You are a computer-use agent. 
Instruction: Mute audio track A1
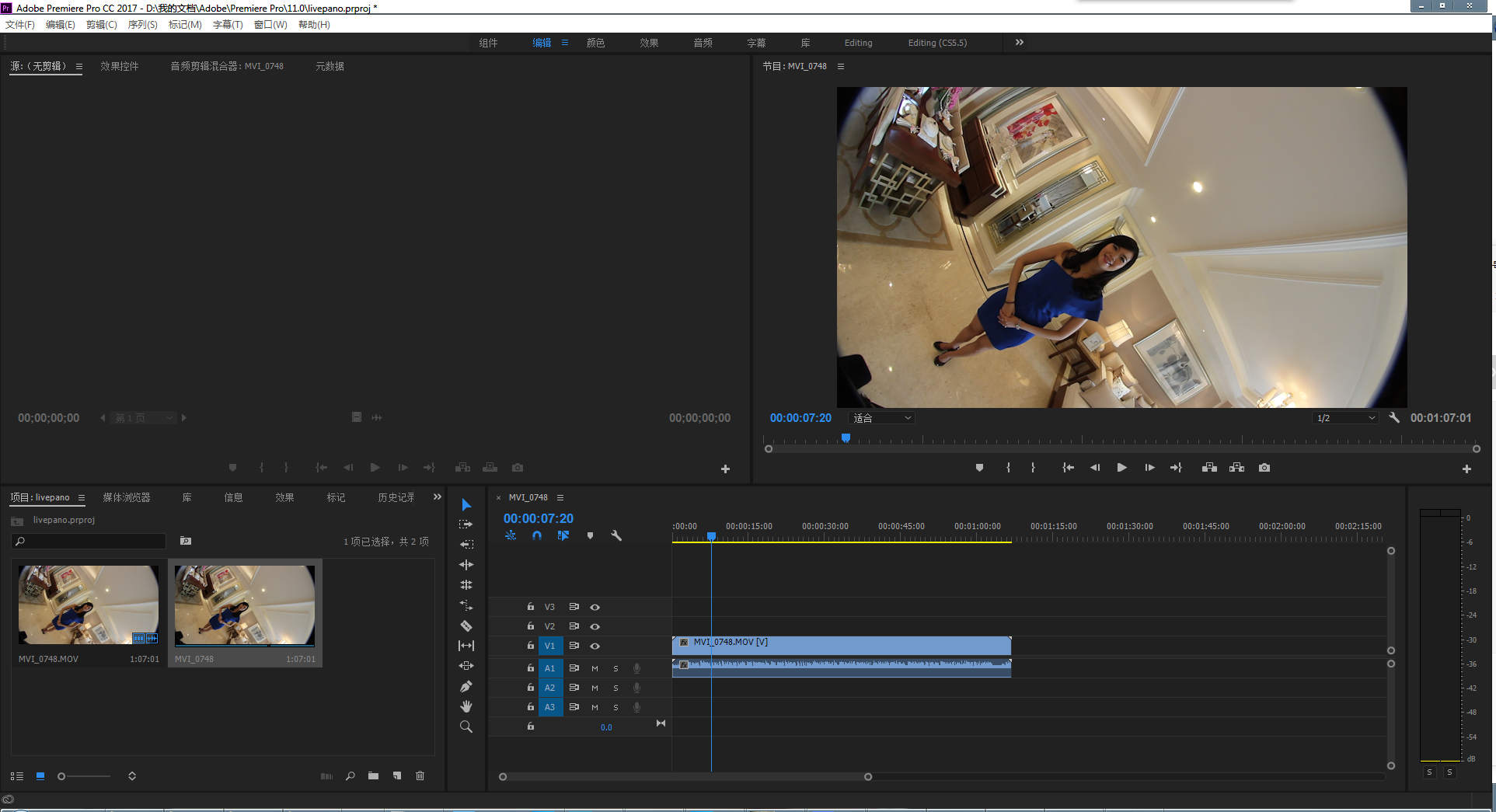coord(595,668)
